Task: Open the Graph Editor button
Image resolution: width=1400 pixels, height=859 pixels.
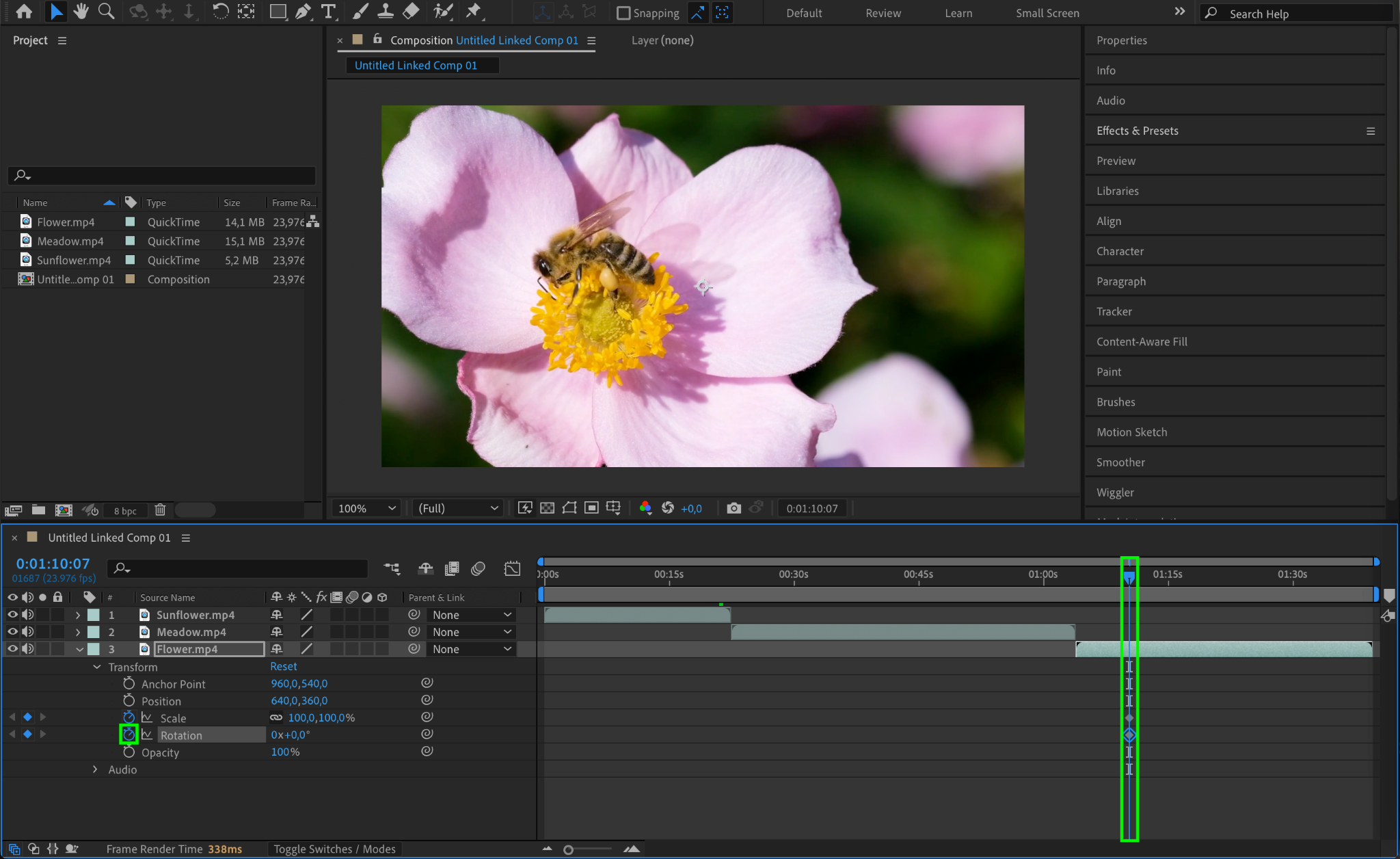Action: [512, 568]
